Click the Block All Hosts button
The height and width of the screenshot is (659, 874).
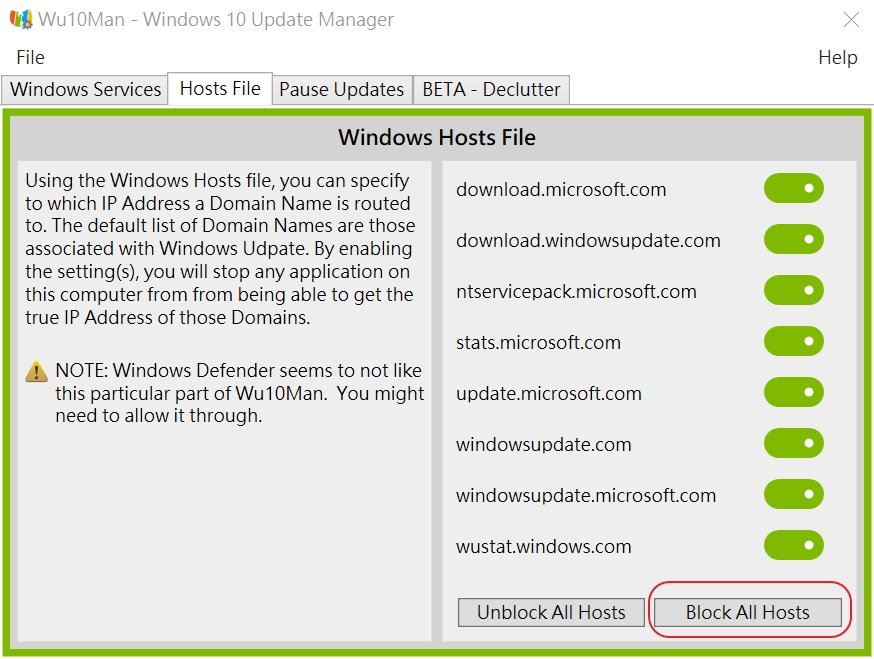(x=747, y=612)
